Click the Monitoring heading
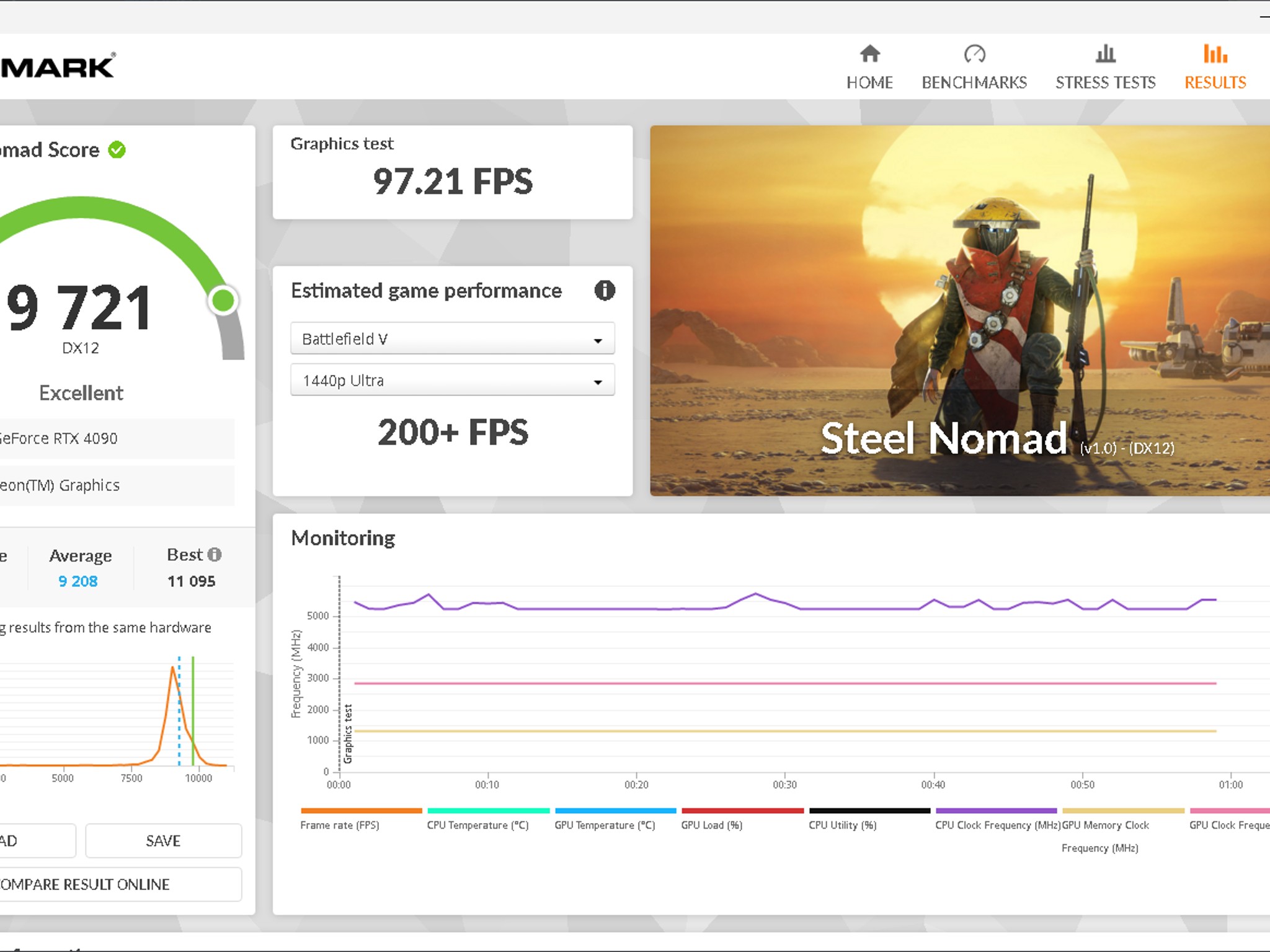Image resolution: width=1270 pixels, height=952 pixels. point(343,538)
